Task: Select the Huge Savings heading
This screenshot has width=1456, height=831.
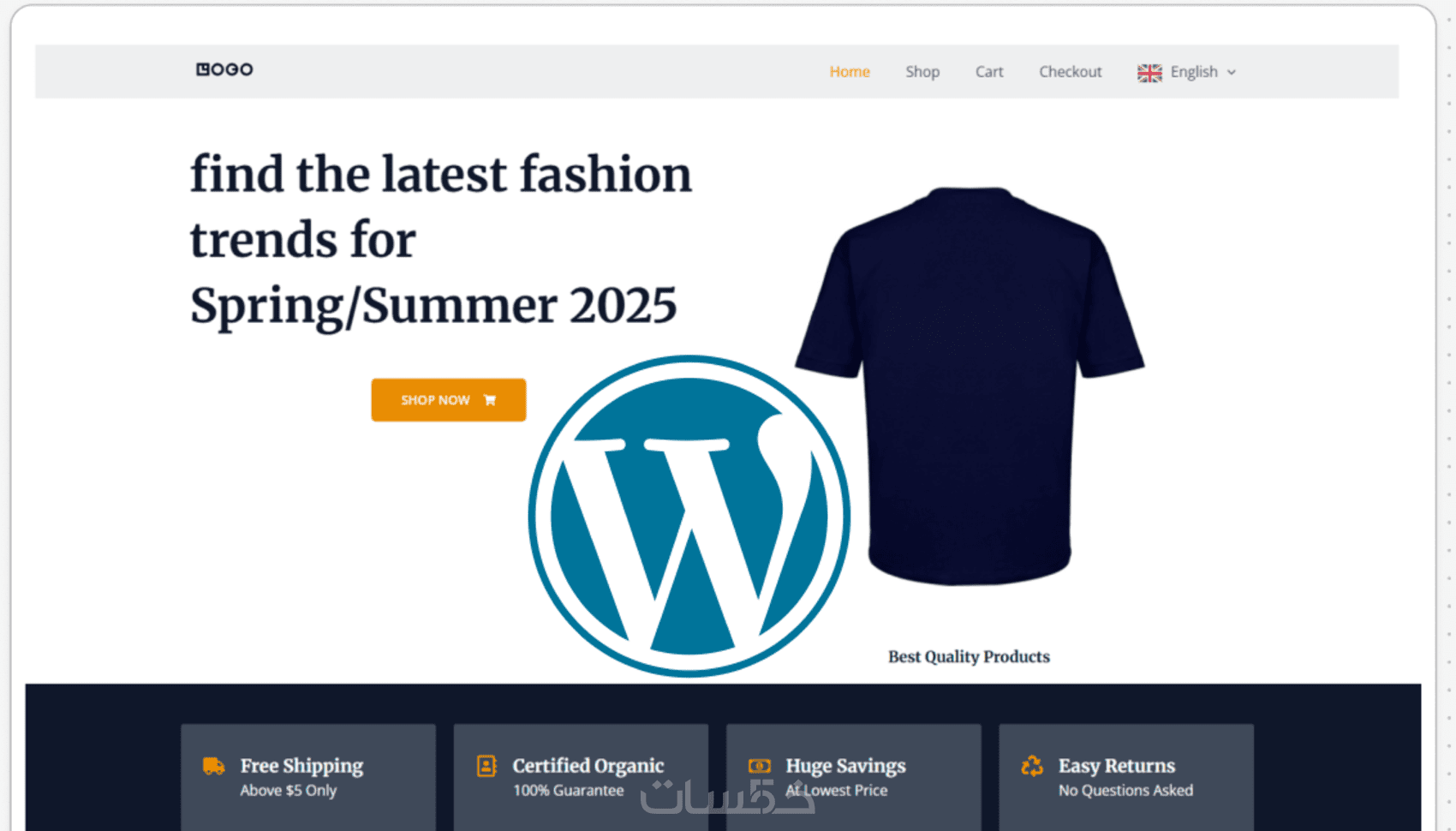Action: (846, 766)
